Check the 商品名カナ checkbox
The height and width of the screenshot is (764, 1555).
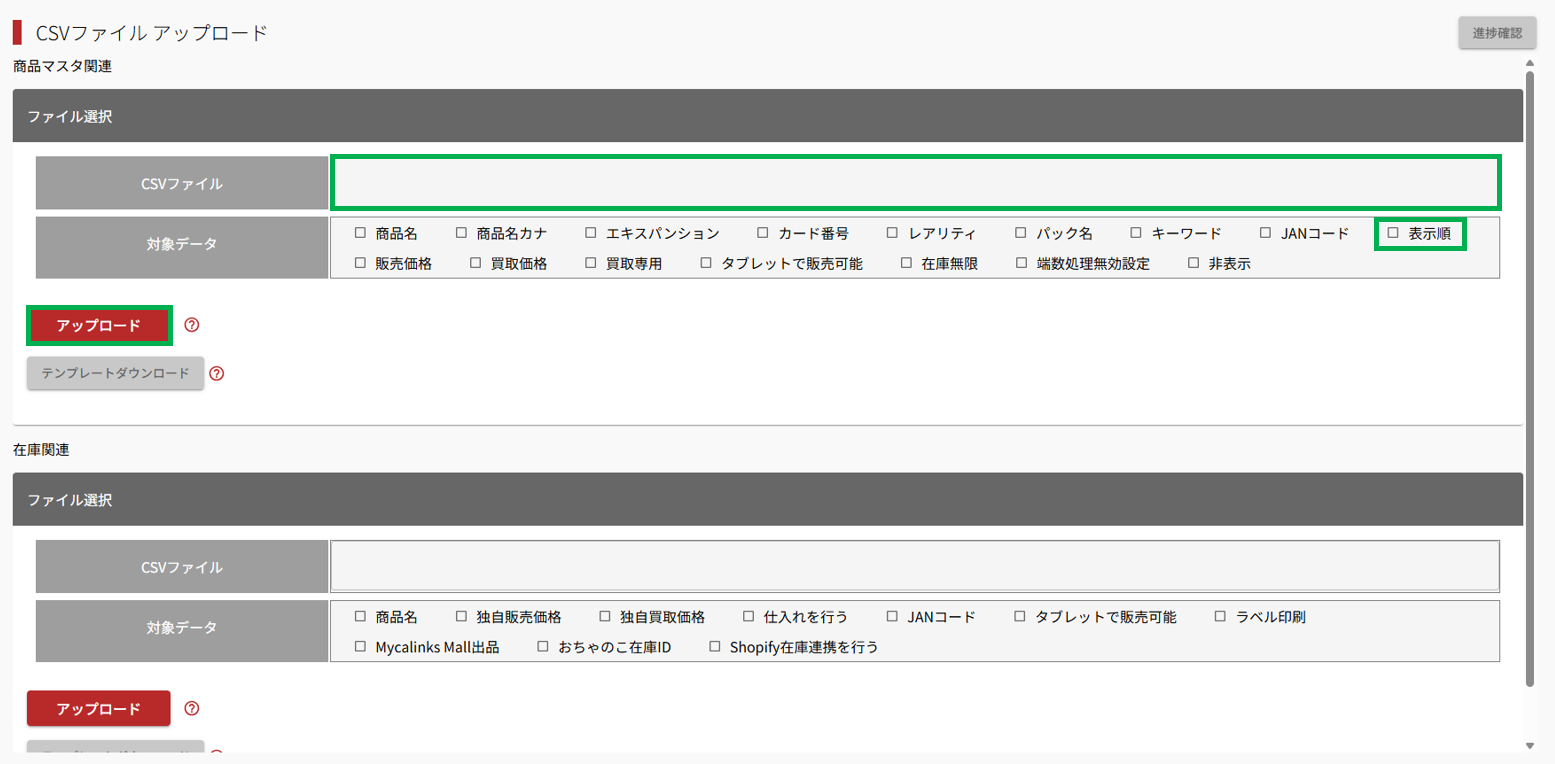tap(462, 233)
